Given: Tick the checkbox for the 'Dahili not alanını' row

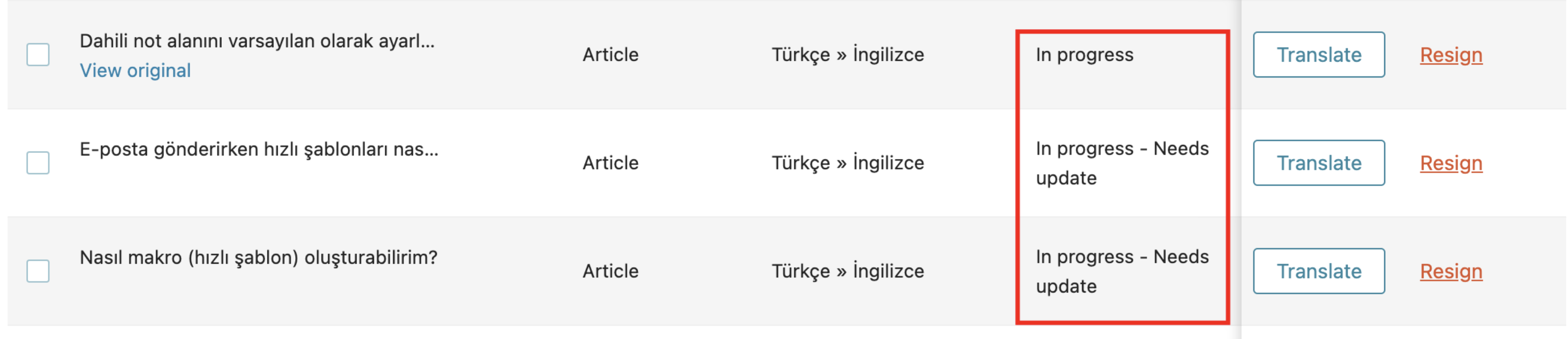Looking at the screenshot, I should coord(38,55).
